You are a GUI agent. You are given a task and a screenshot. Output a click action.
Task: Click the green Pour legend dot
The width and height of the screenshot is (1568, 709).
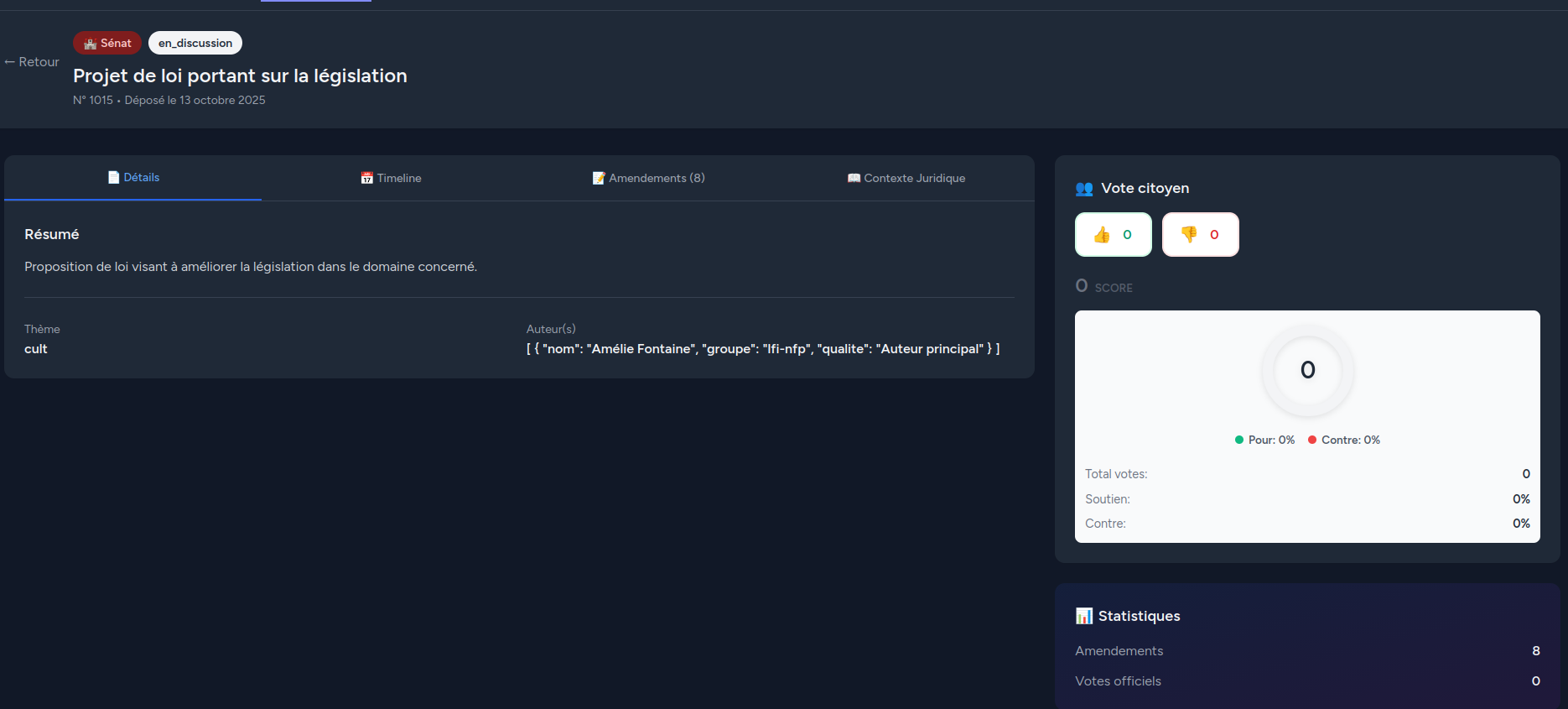(1239, 441)
